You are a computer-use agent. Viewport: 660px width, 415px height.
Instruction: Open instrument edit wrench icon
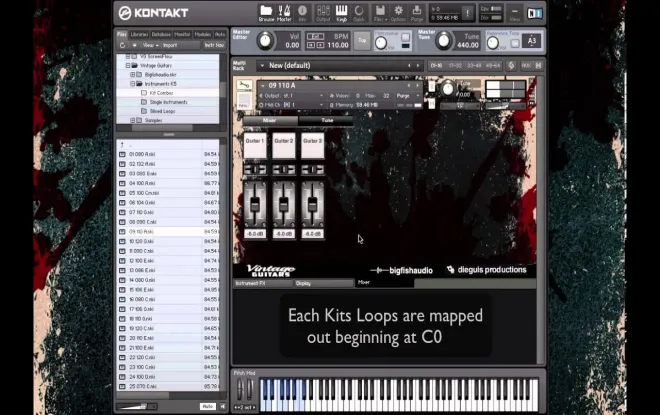tap(244, 85)
